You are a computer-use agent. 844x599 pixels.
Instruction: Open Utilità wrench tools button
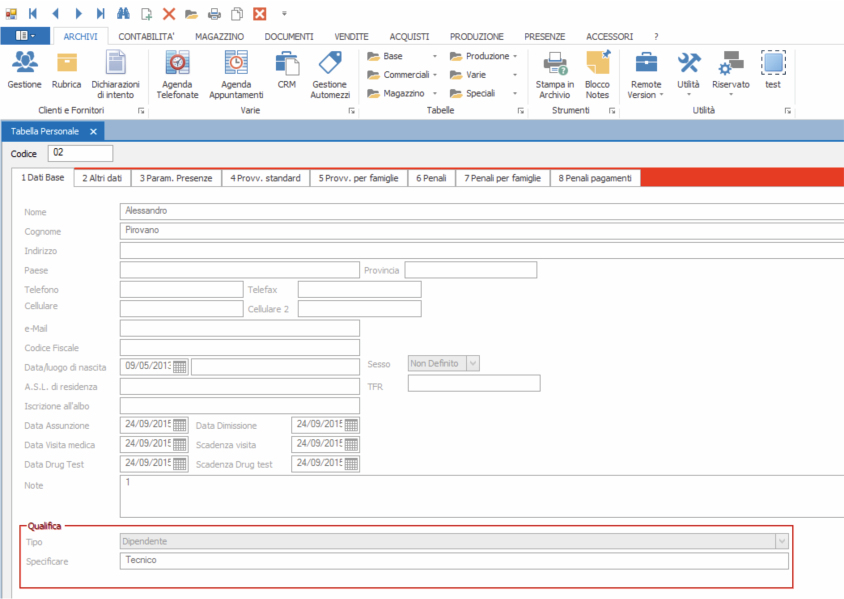[x=688, y=74]
